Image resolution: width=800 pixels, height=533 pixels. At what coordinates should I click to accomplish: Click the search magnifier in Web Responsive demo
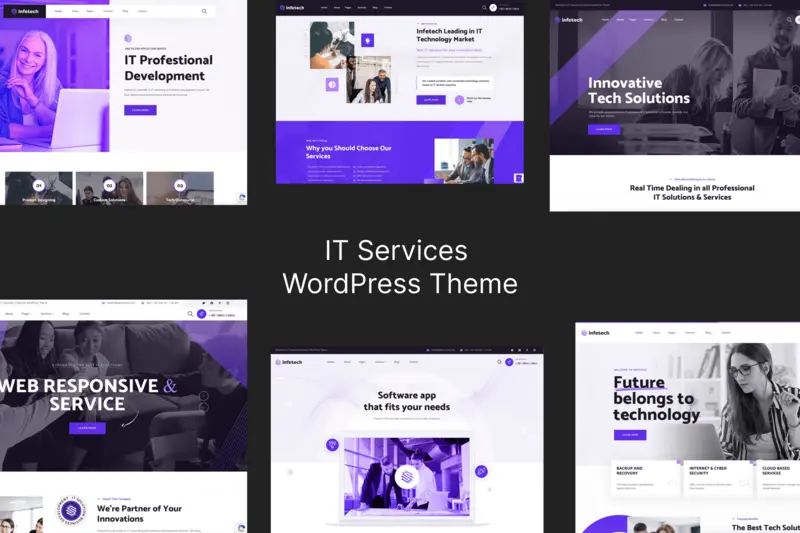click(190, 314)
